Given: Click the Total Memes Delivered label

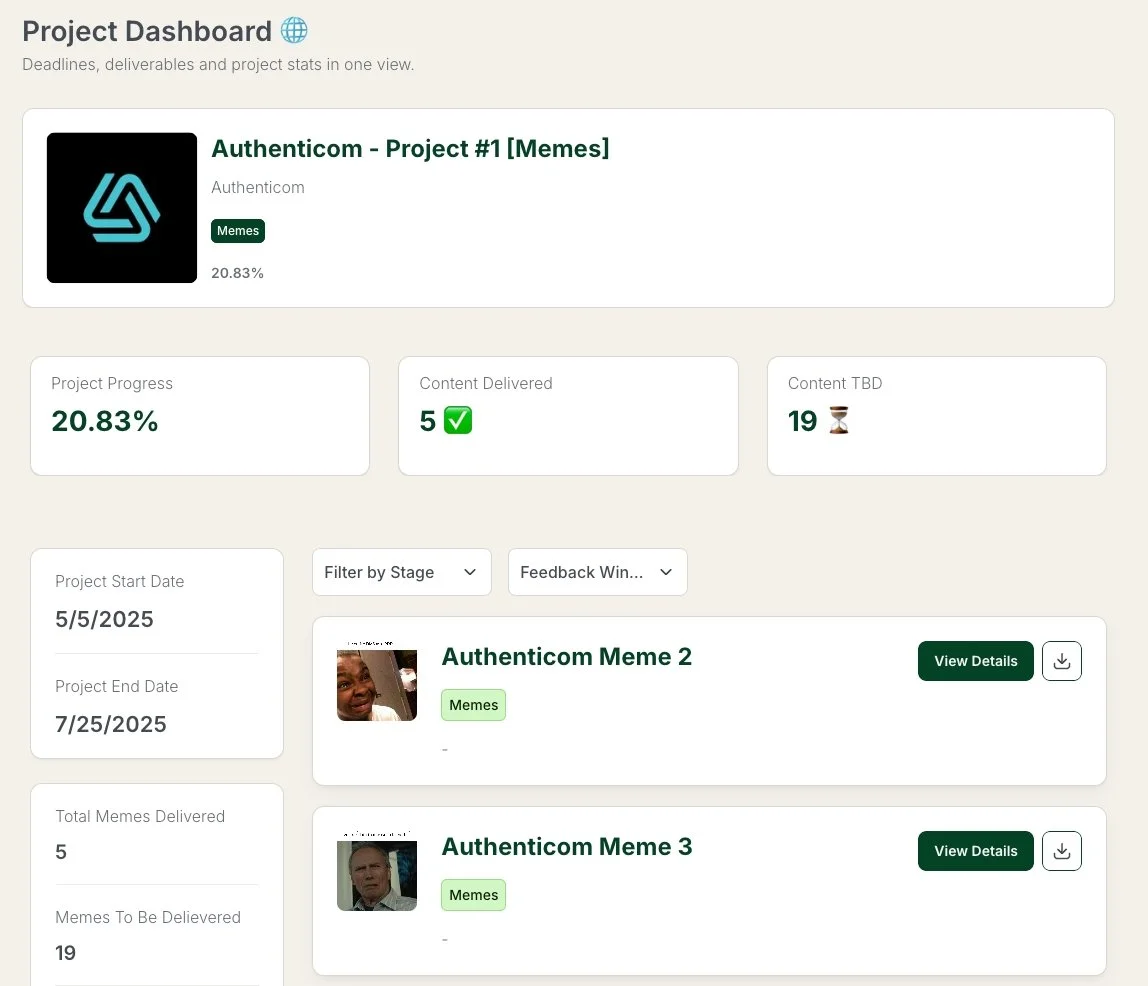Looking at the screenshot, I should (140, 816).
